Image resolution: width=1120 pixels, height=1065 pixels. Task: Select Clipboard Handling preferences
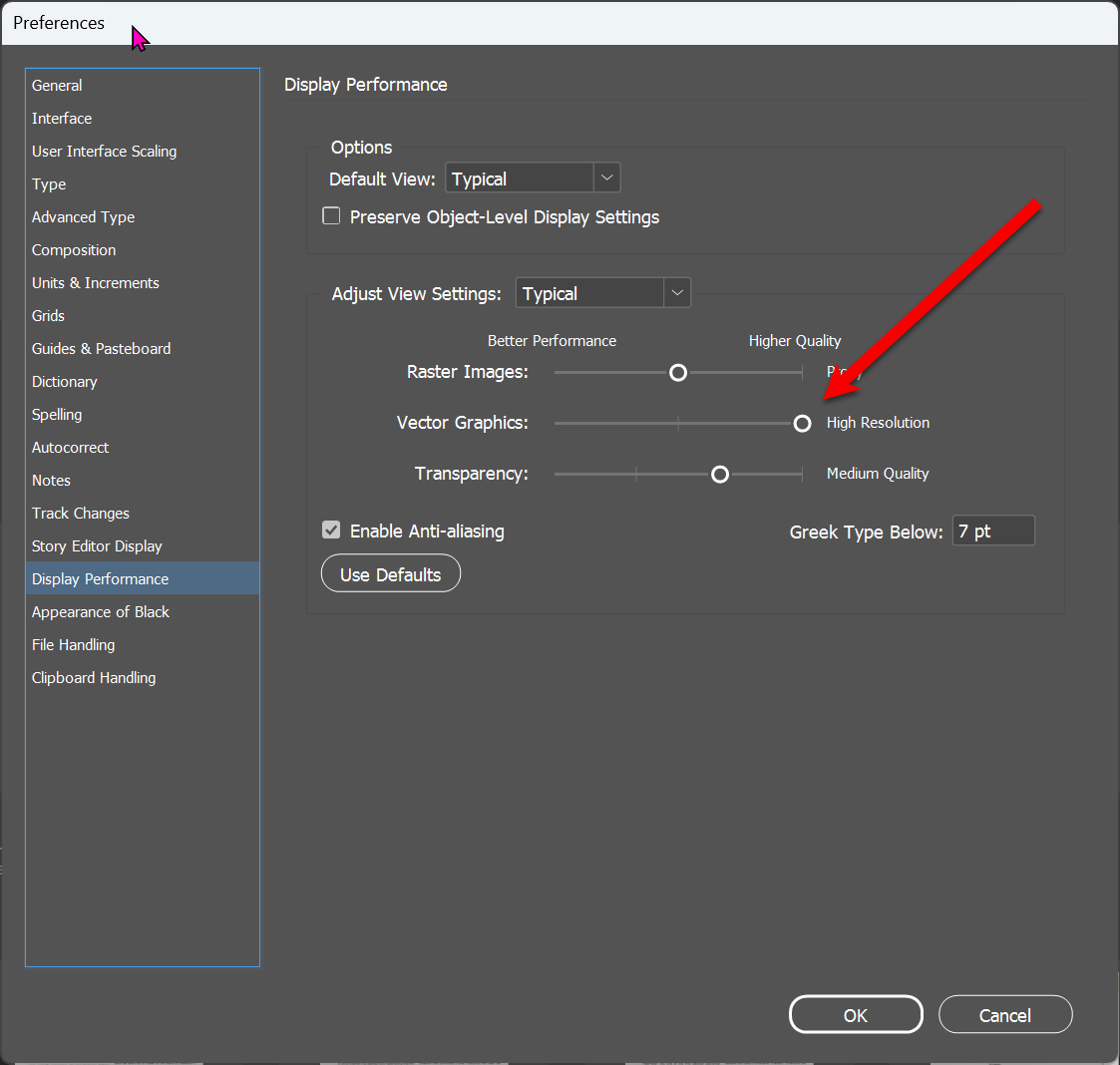click(x=94, y=677)
